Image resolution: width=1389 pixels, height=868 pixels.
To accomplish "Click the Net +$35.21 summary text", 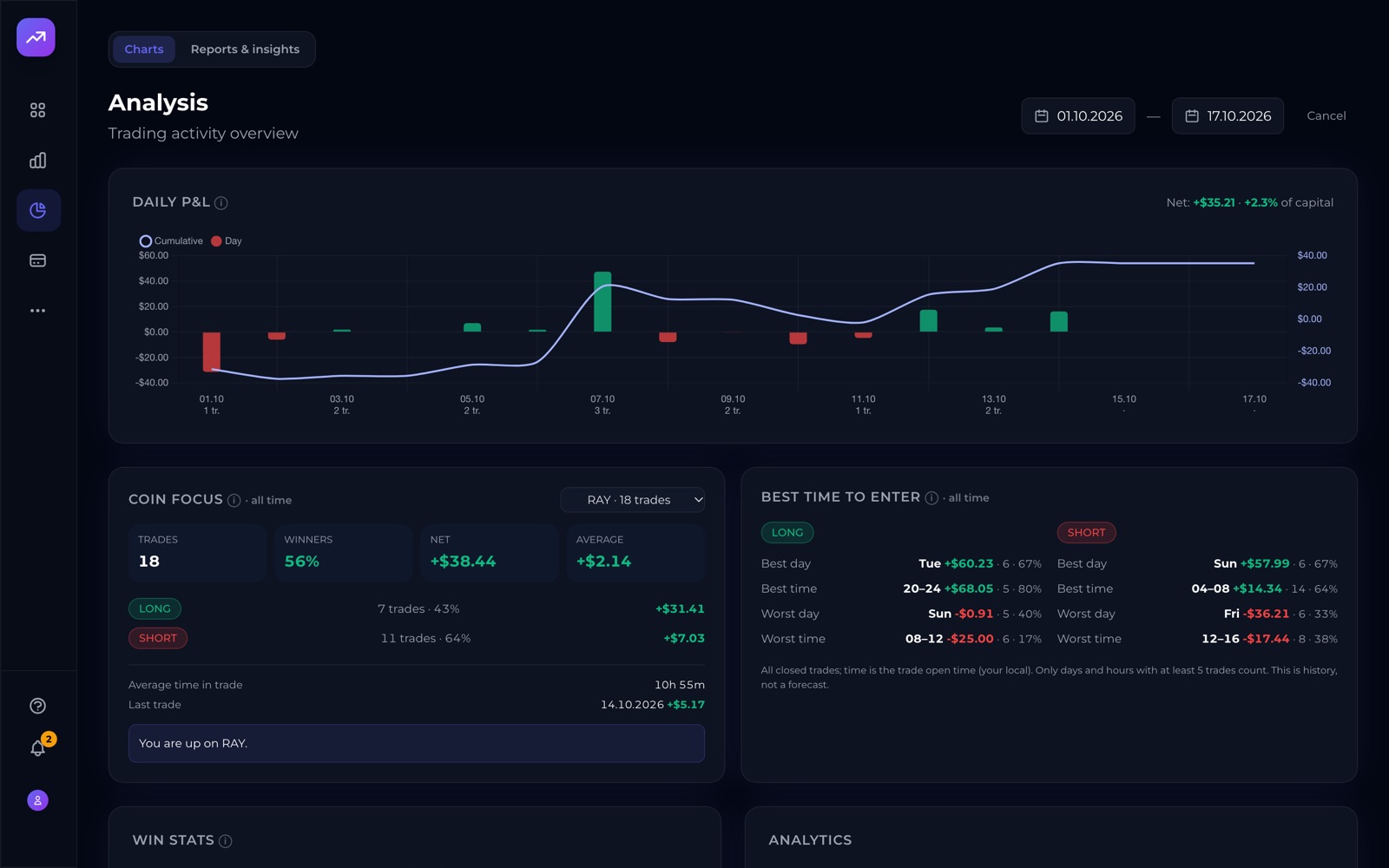I will 1249,203.
